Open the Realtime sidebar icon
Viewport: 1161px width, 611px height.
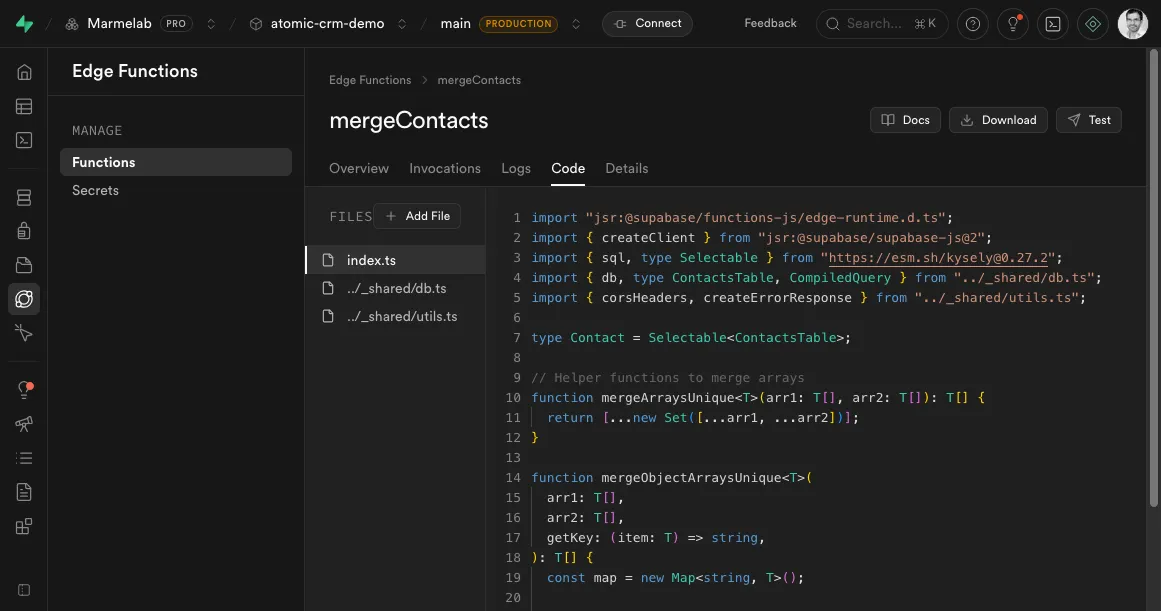(24, 333)
